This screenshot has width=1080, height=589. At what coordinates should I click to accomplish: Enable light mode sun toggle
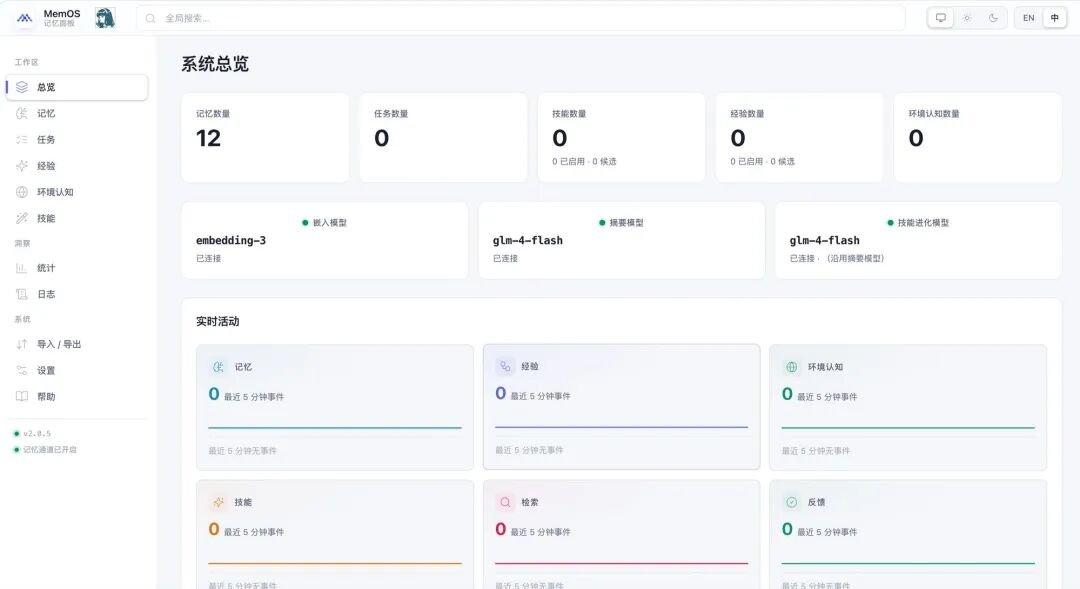pyautogui.click(x=967, y=18)
